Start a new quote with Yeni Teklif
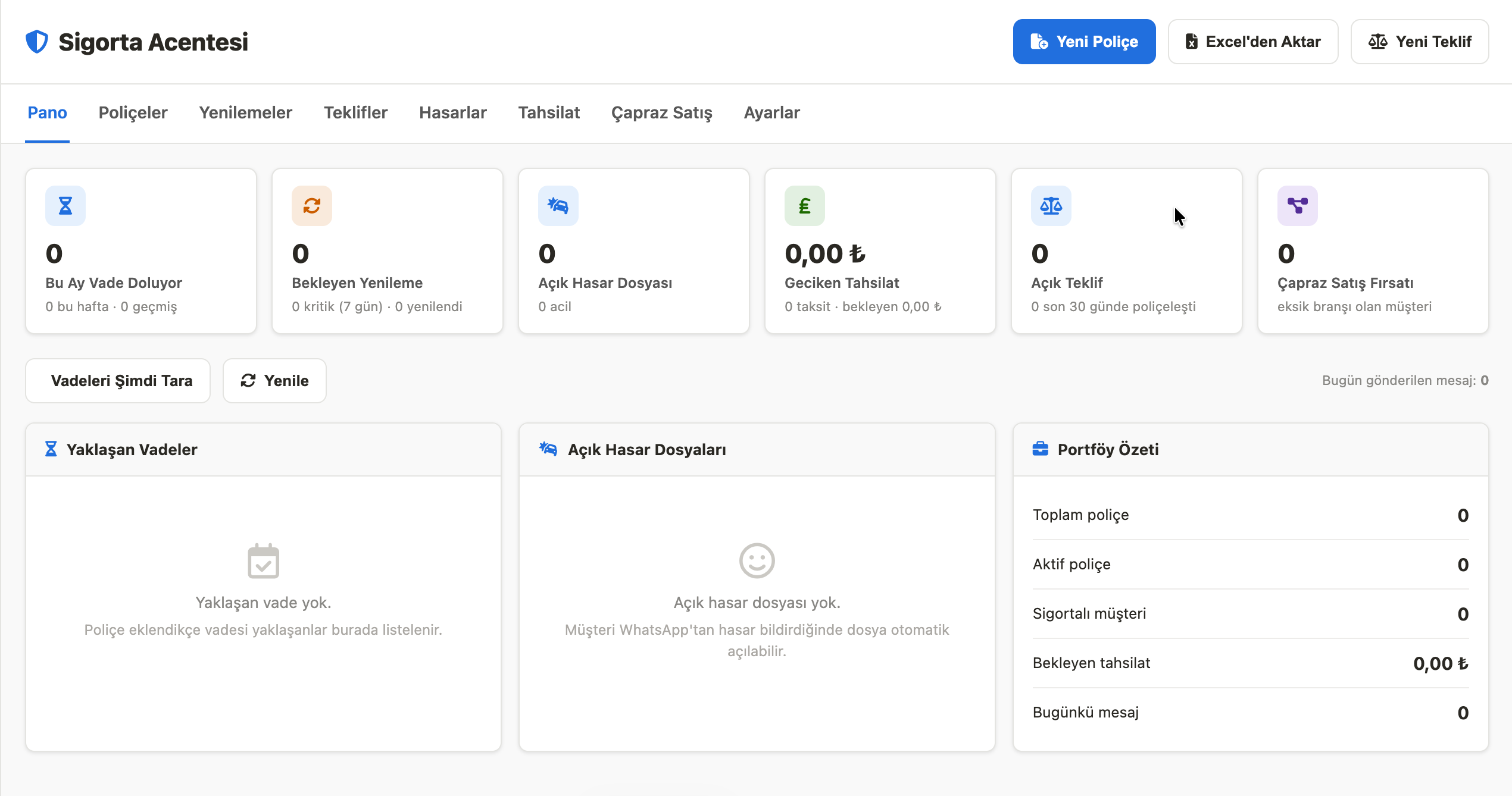This screenshot has height=796, width=1512. point(1420,42)
